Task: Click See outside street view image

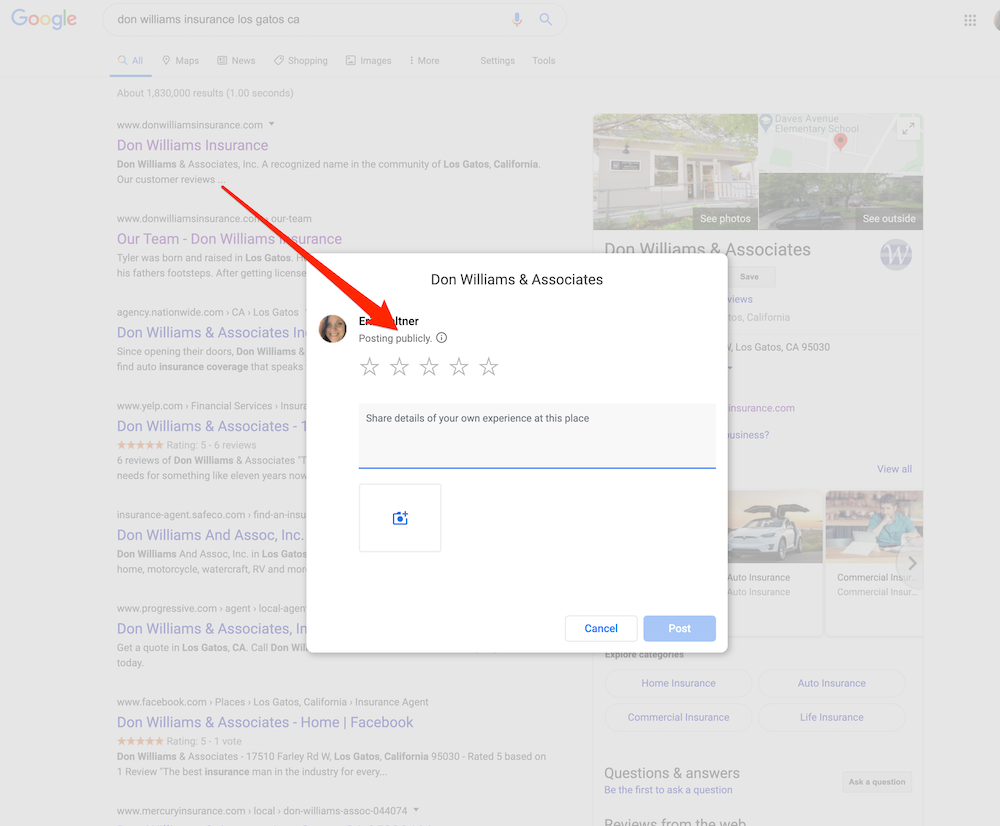Action: coord(889,219)
